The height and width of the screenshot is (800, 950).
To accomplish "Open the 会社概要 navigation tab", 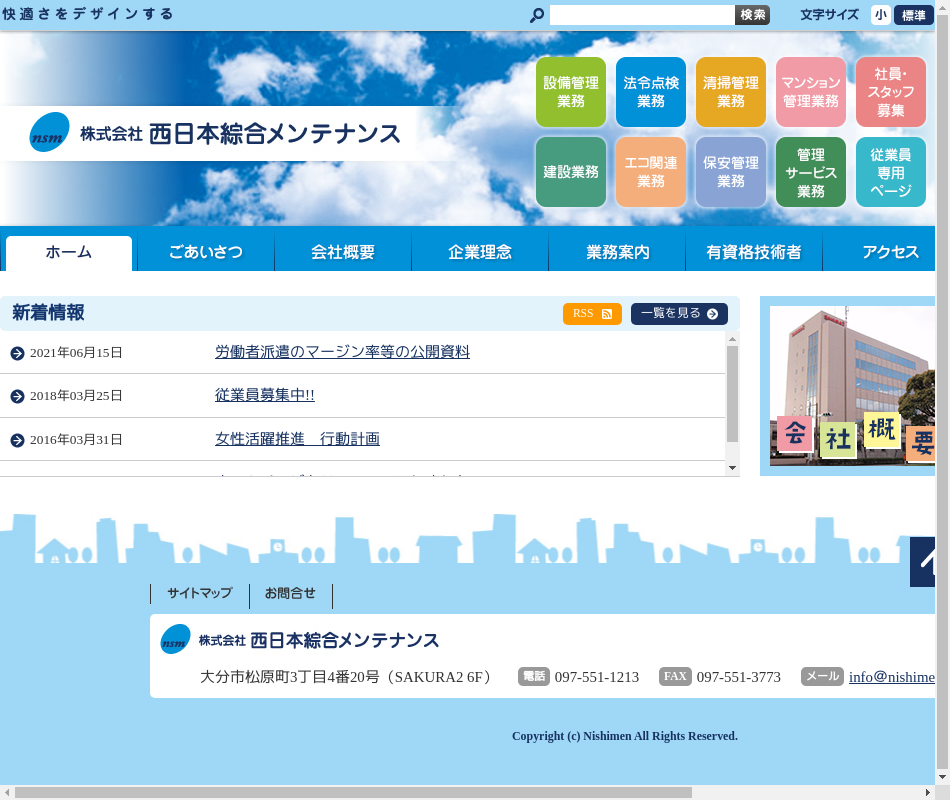I will 343,253.
